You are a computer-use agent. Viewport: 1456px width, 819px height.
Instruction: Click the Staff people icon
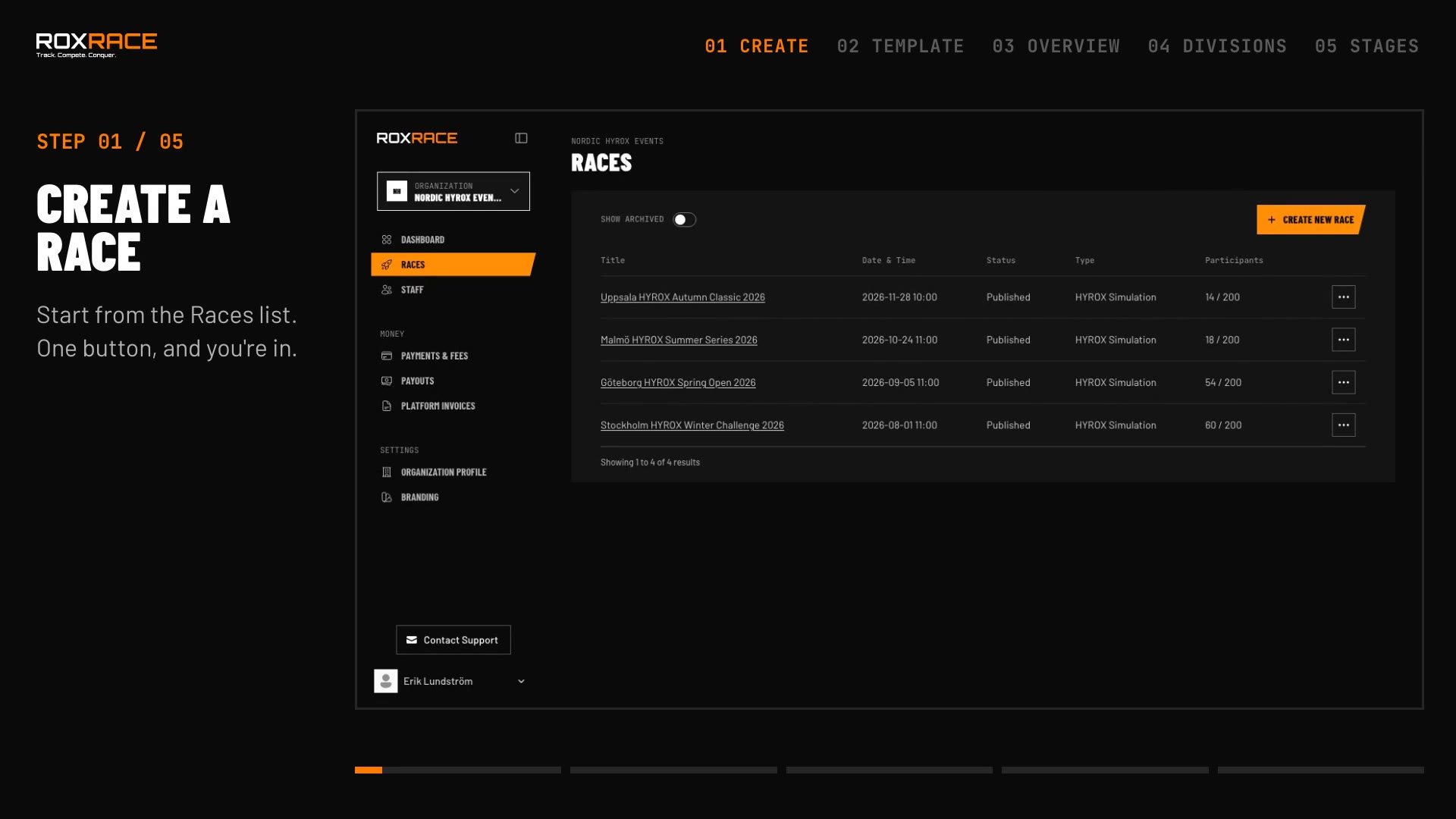click(x=387, y=290)
